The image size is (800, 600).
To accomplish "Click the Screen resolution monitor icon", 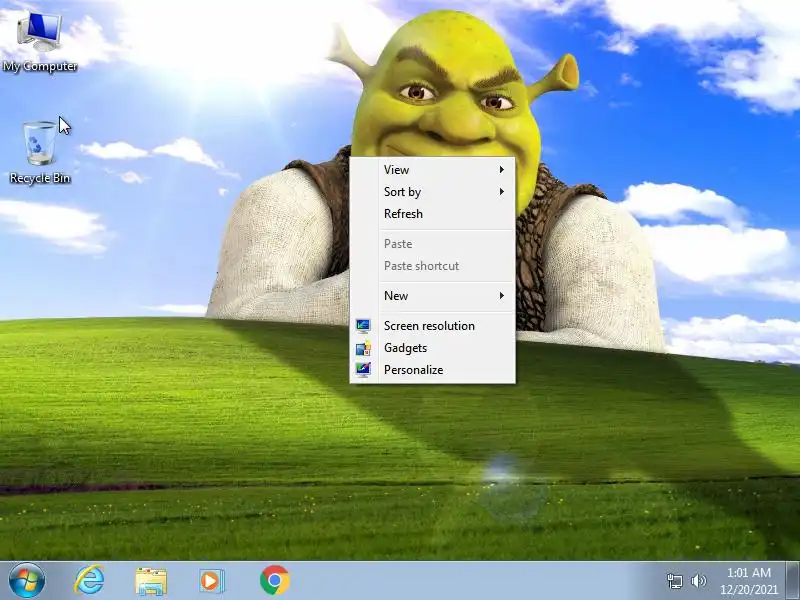I will (x=363, y=326).
